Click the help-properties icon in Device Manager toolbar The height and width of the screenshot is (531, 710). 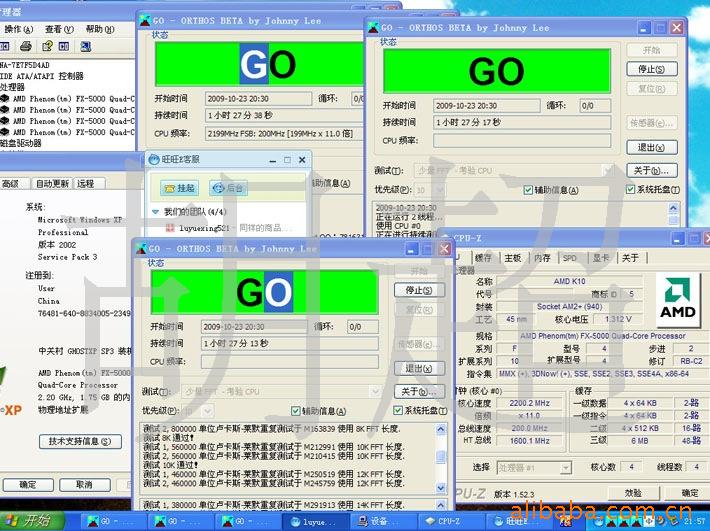[x=48, y=46]
